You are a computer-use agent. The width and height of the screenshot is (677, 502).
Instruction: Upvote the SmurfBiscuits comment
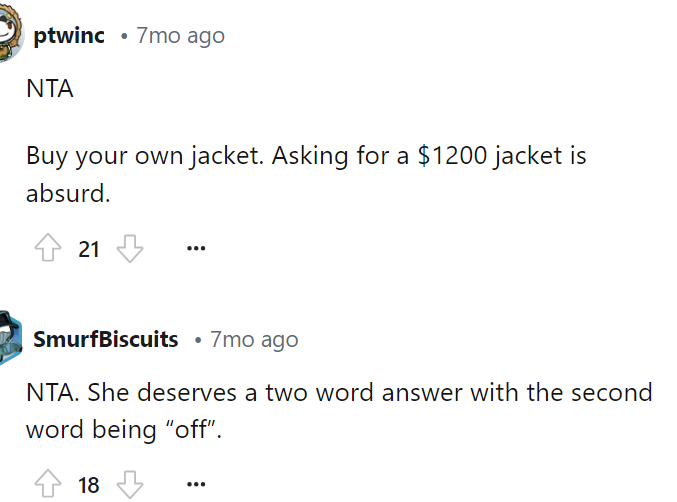click(48, 486)
